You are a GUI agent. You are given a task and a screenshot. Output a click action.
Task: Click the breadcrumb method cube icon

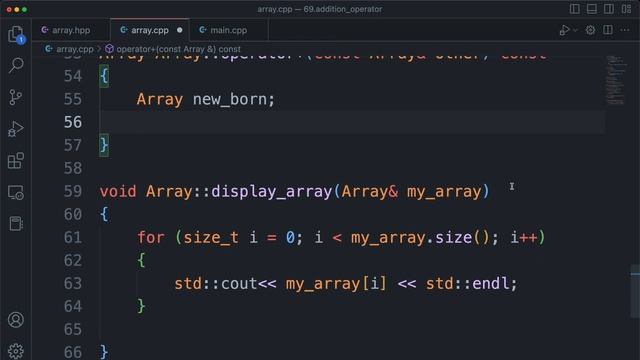click(x=109, y=49)
